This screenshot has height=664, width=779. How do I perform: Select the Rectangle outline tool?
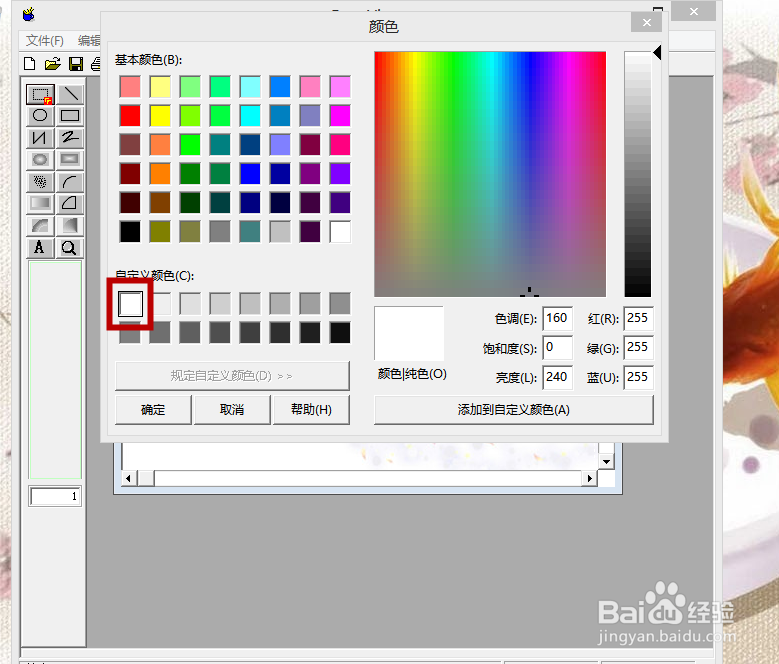point(70,116)
